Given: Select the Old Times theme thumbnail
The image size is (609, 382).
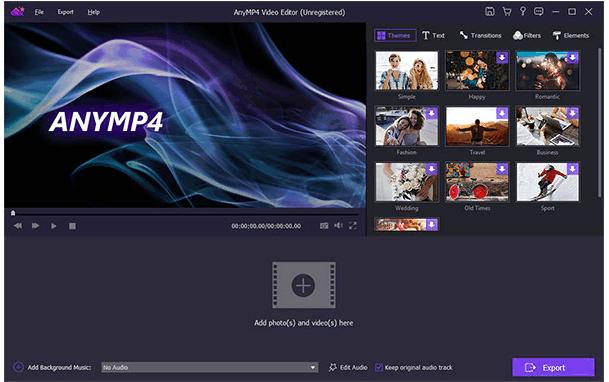Looking at the screenshot, I should (x=477, y=182).
